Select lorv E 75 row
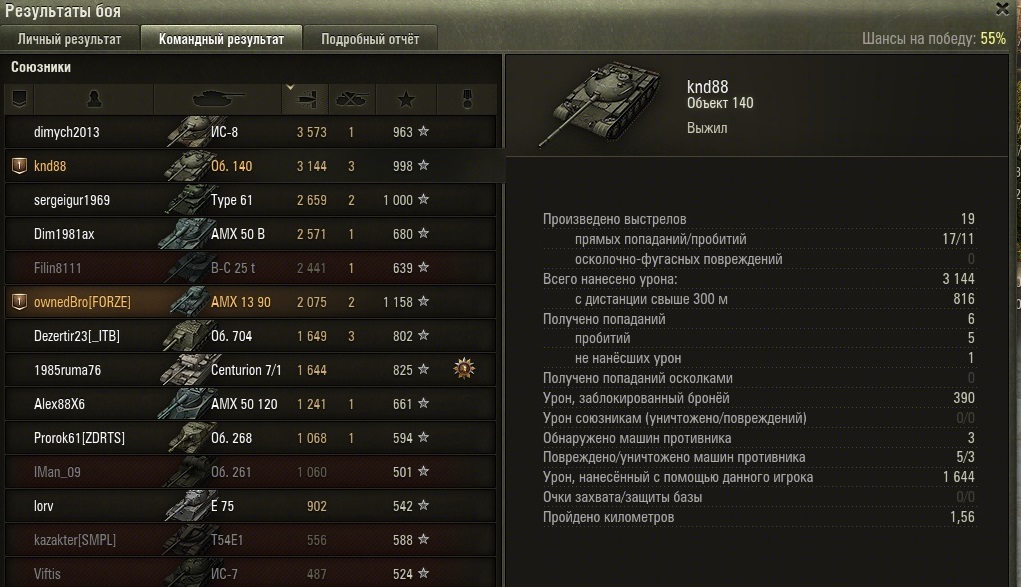This screenshot has width=1021, height=587. [x=251, y=506]
